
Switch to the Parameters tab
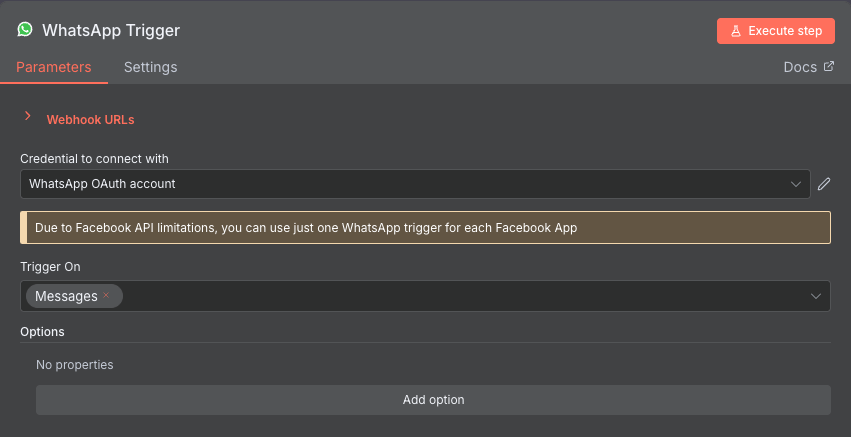[54, 67]
